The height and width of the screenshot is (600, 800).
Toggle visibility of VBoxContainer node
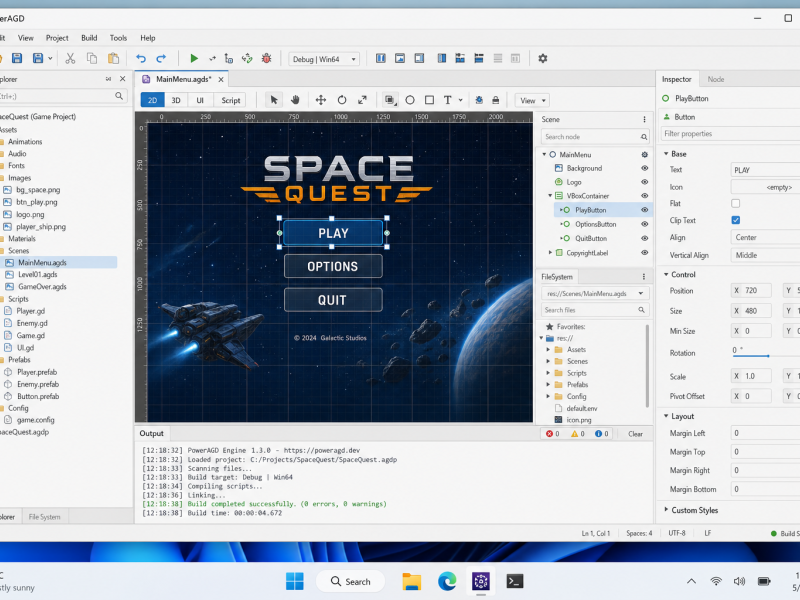[644, 196]
